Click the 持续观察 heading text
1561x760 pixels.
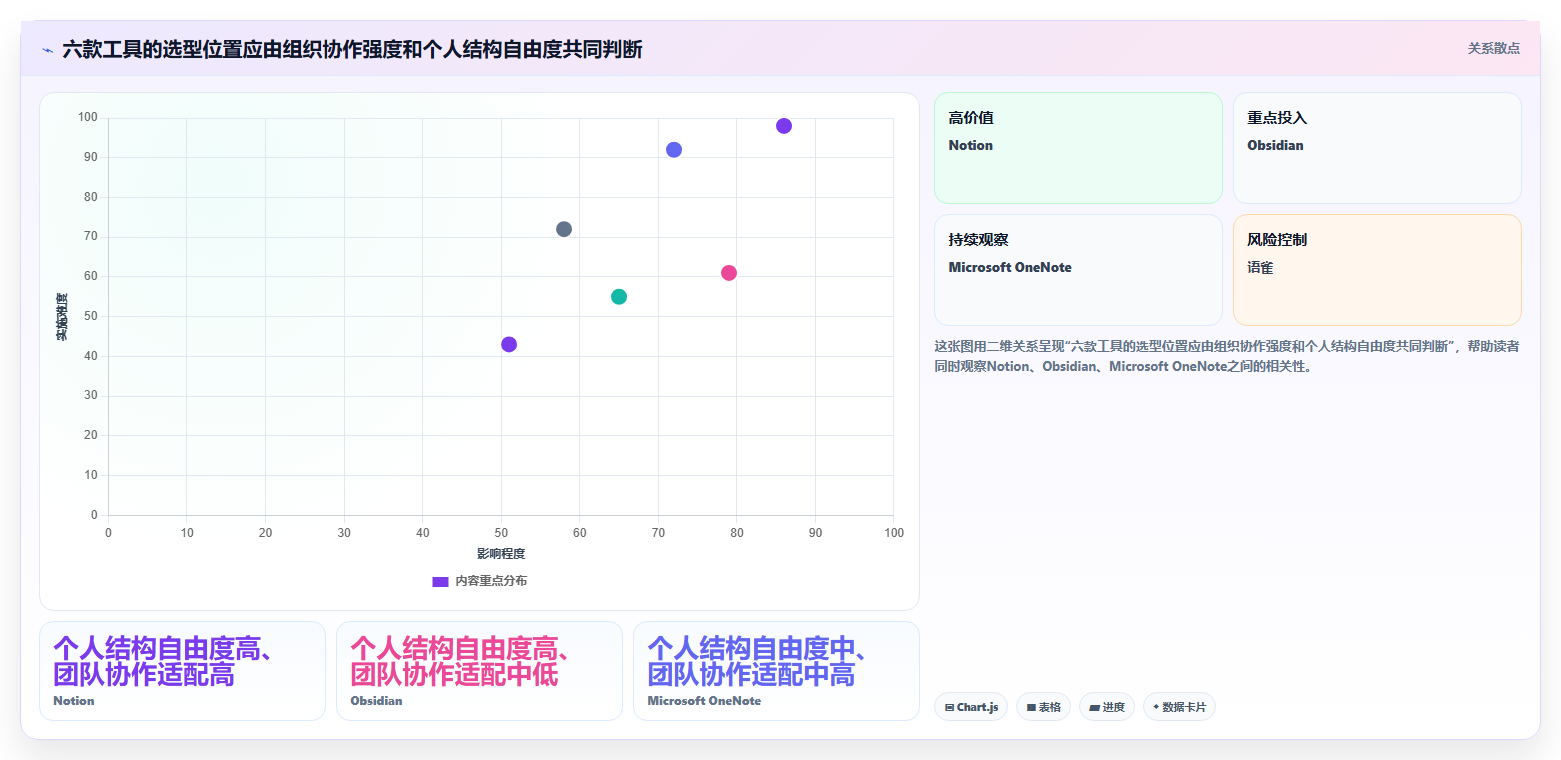[978, 240]
